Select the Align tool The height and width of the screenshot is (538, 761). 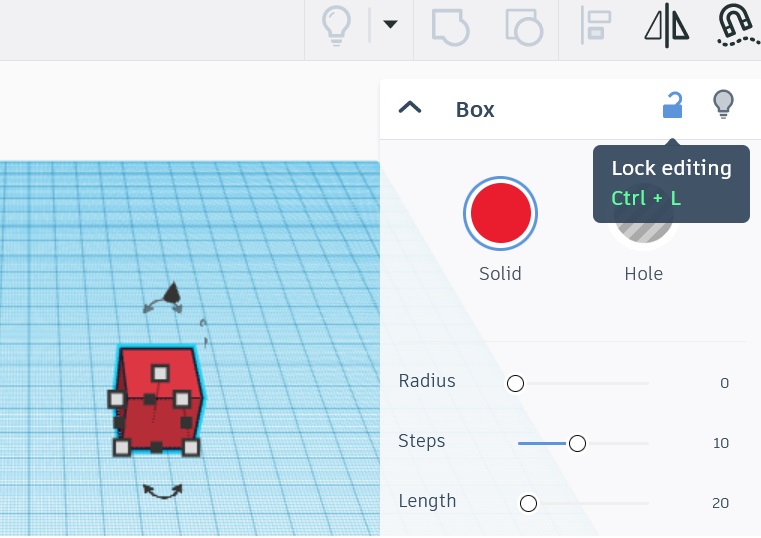click(x=596, y=25)
